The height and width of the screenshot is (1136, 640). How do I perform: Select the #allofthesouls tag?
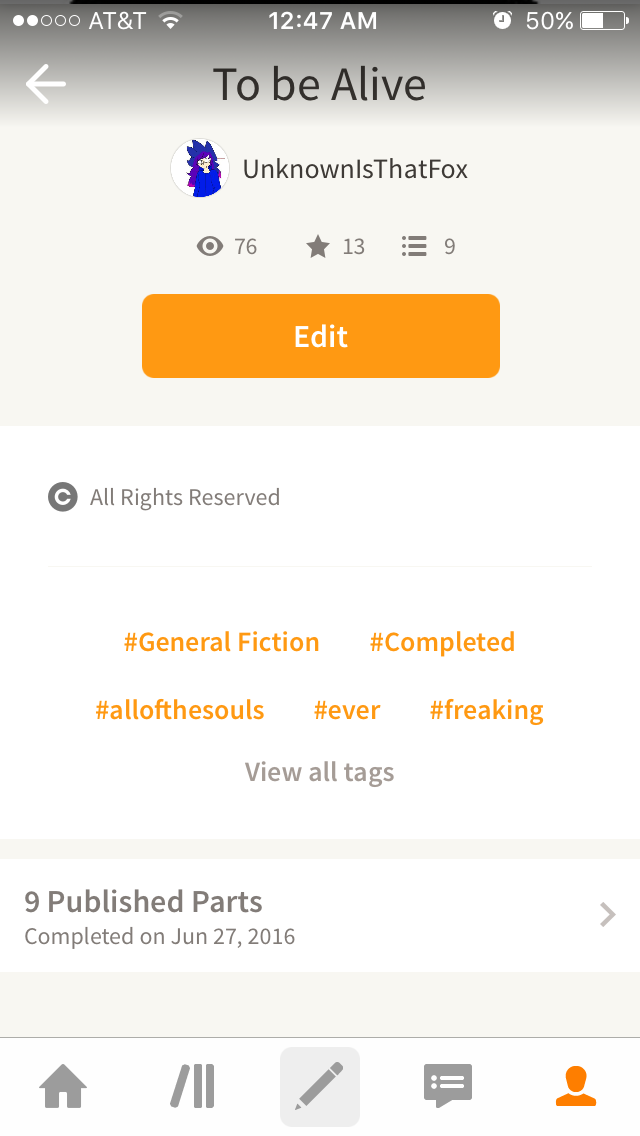pos(180,710)
